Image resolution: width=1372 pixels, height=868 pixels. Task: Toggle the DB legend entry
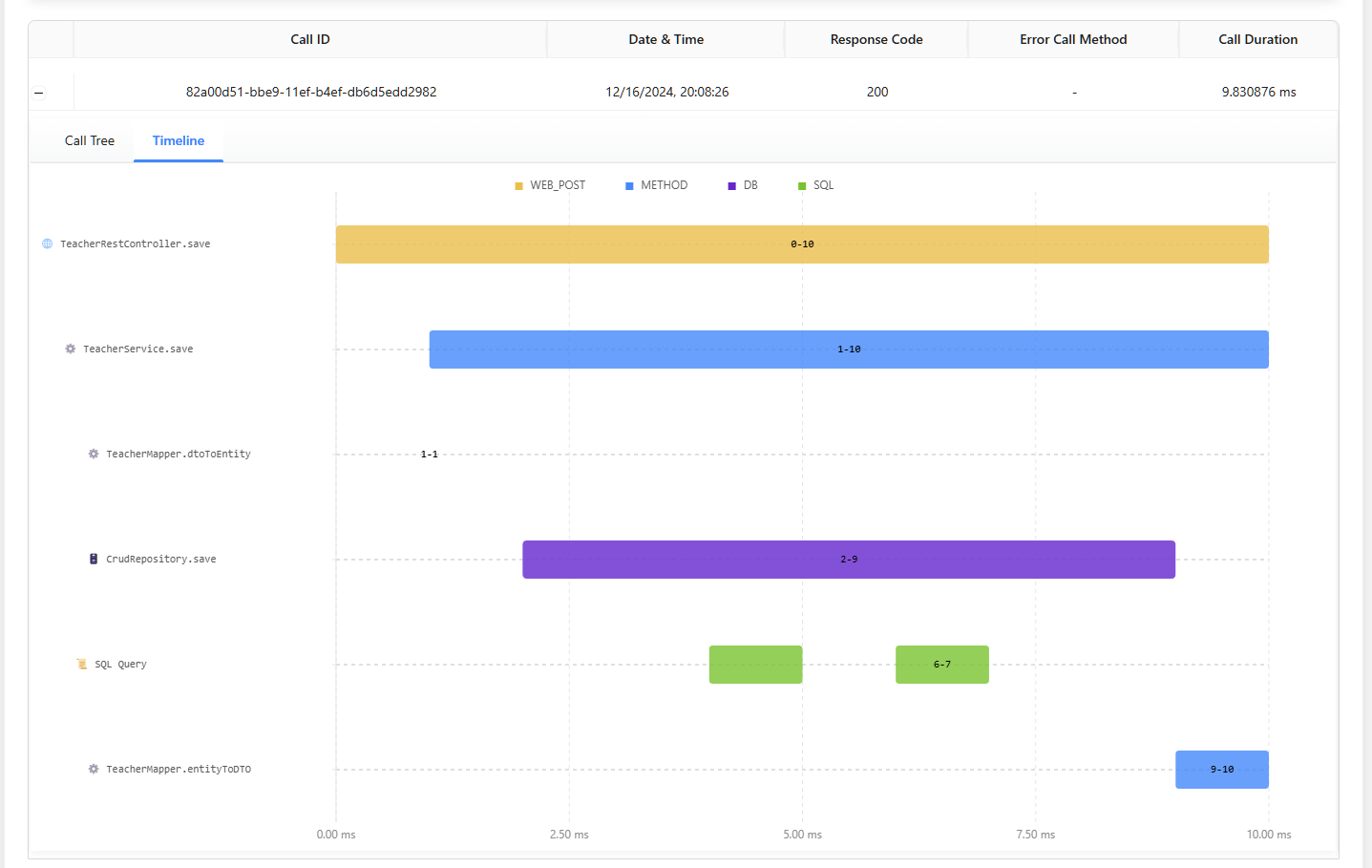point(743,185)
